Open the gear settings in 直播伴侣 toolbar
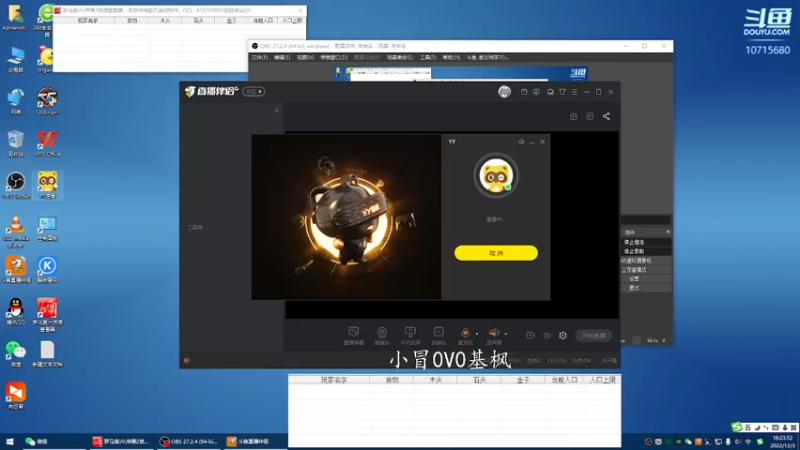The width and height of the screenshot is (800, 450). (563, 335)
